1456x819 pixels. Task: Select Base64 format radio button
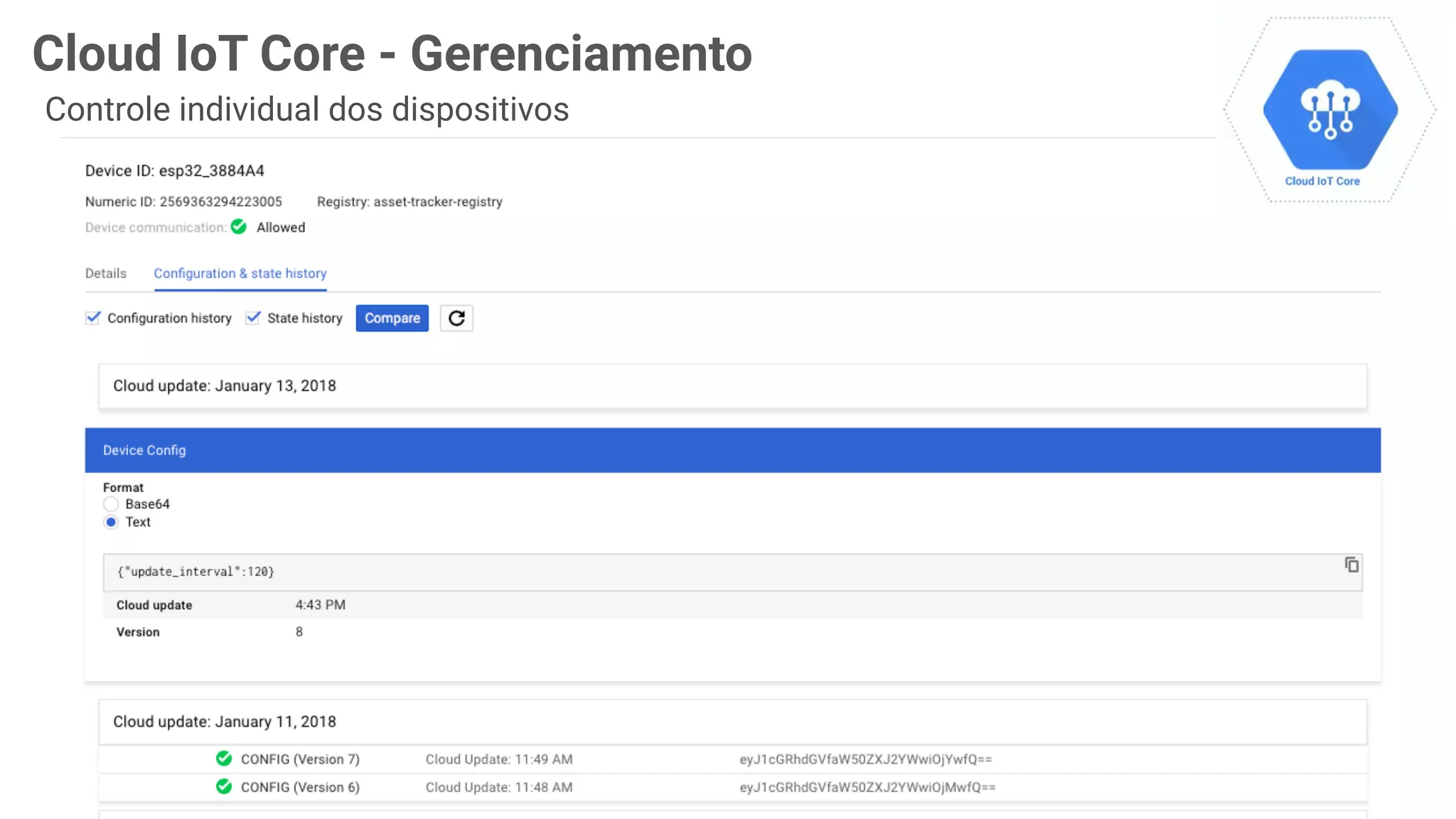(111, 504)
